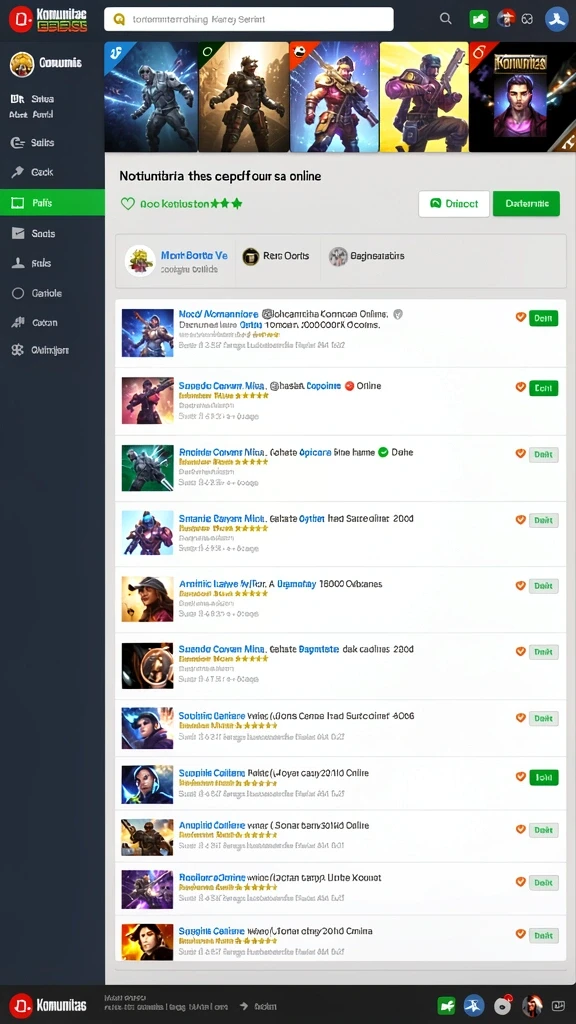Click the Sopedo Corvam Miea title link

click(x=222, y=386)
